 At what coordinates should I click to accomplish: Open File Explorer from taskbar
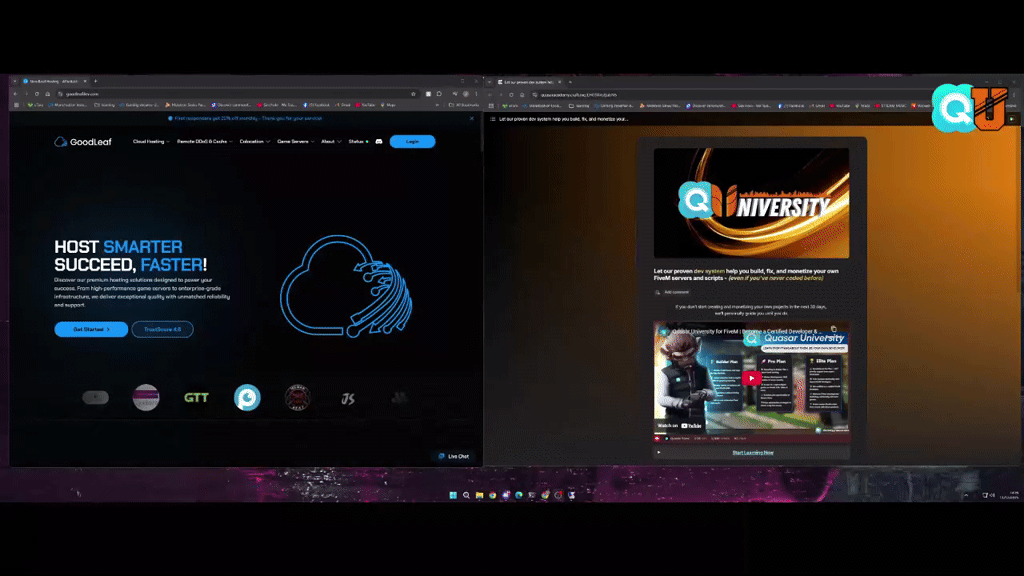pos(479,495)
